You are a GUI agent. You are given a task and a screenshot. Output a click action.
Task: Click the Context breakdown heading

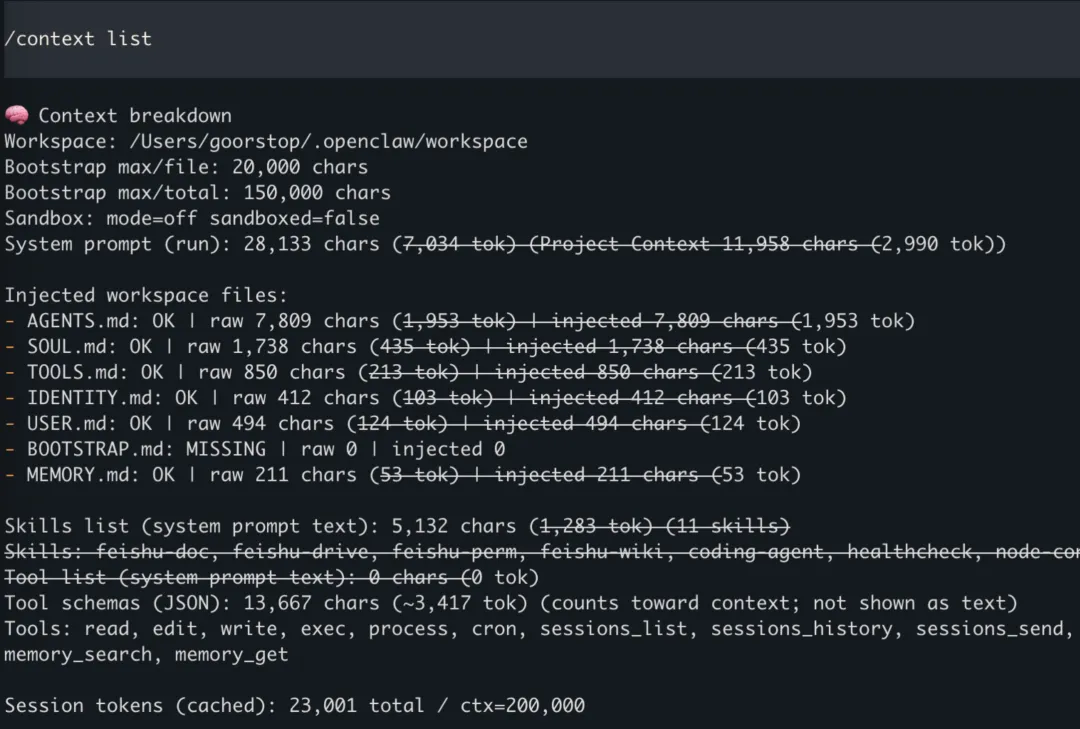(135, 116)
